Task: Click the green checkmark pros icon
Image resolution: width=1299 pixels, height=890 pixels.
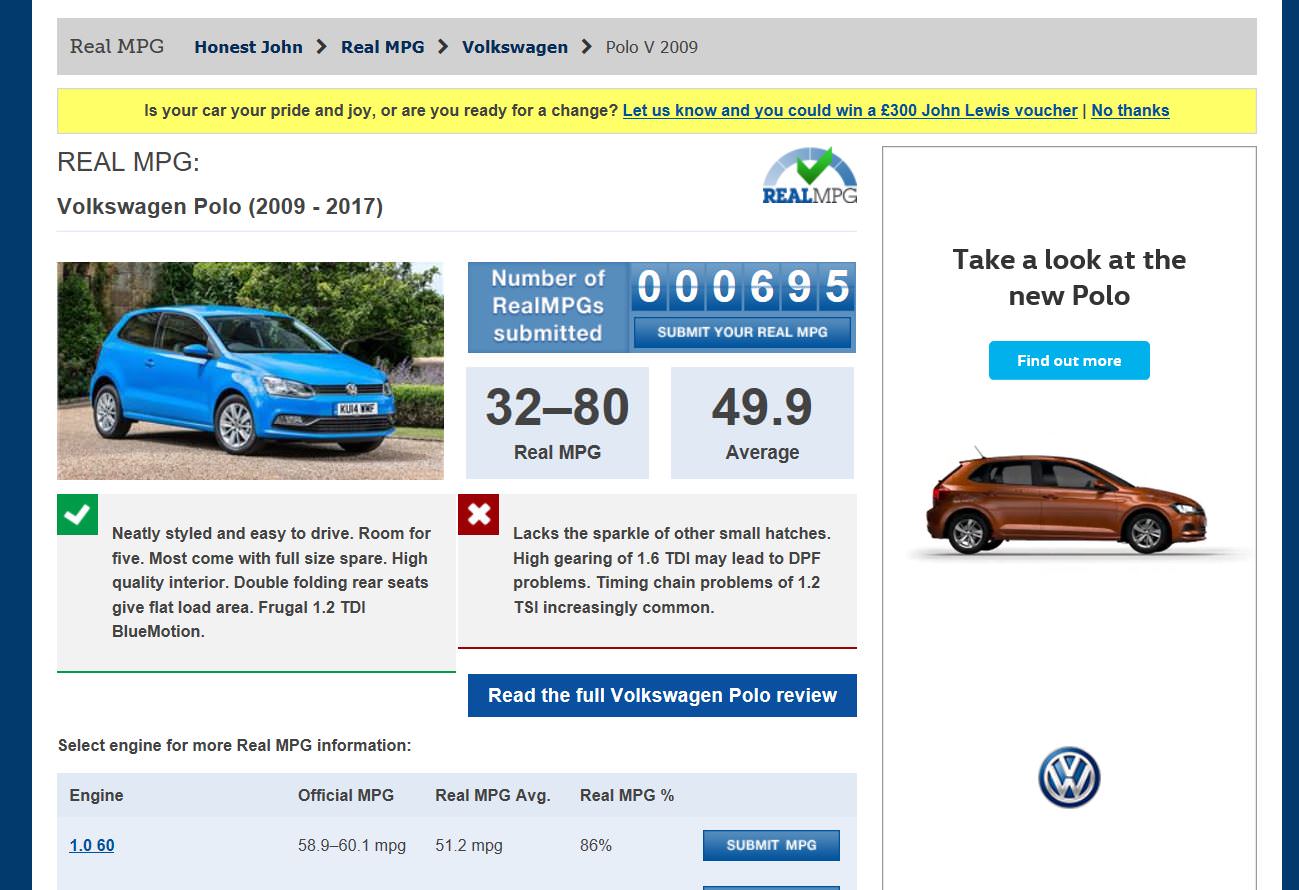Action: pyautogui.click(x=77, y=514)
